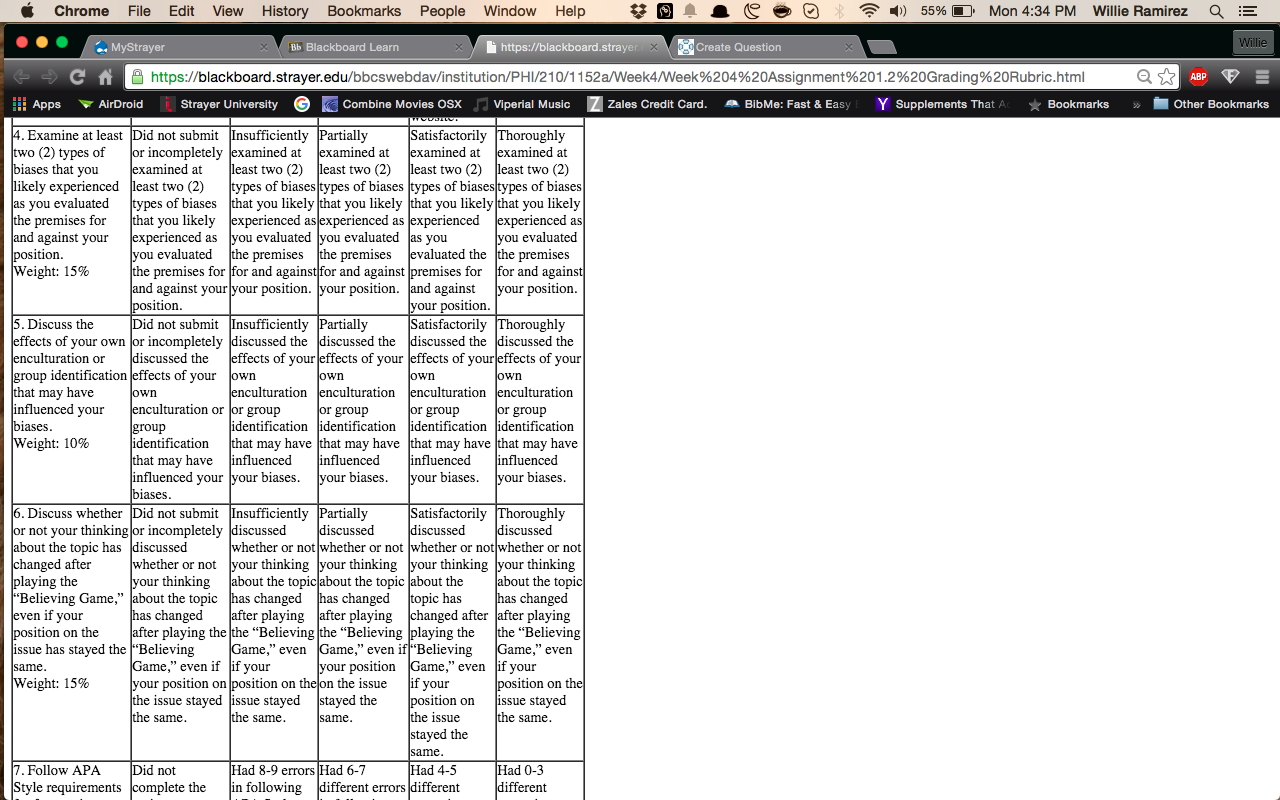Open the battery status showing 55%

click(x=947, y=11)
